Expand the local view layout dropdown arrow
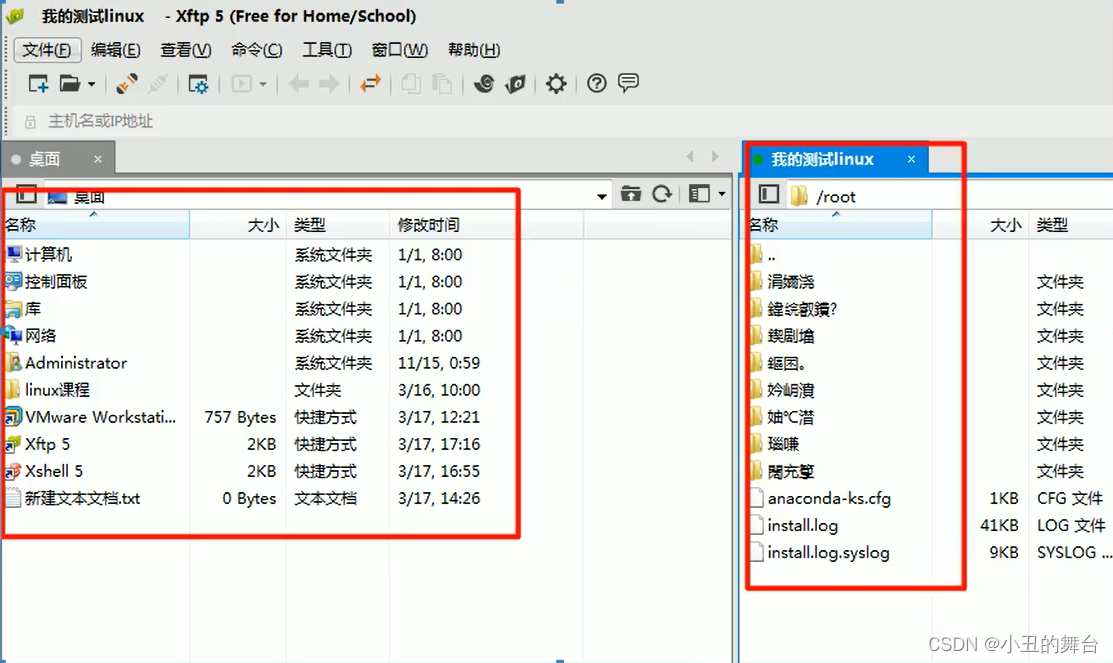1113x663 pixels. 722,194
